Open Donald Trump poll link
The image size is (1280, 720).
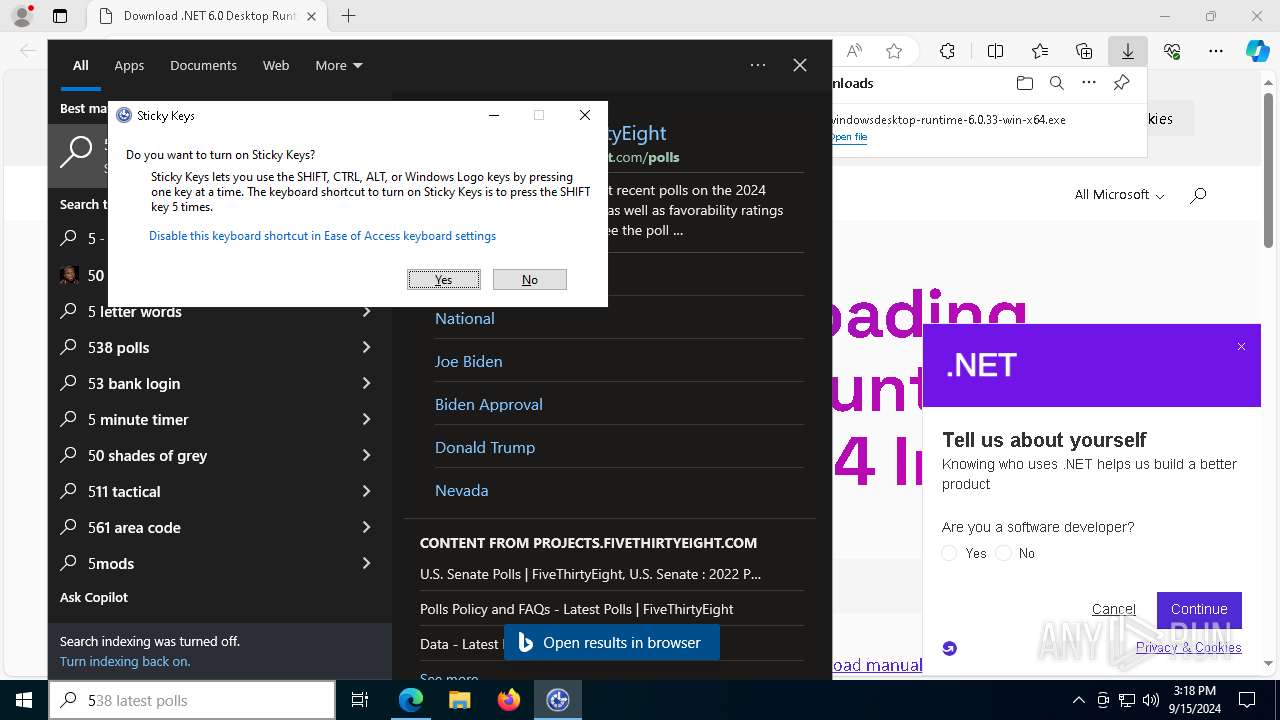point(485,447)
